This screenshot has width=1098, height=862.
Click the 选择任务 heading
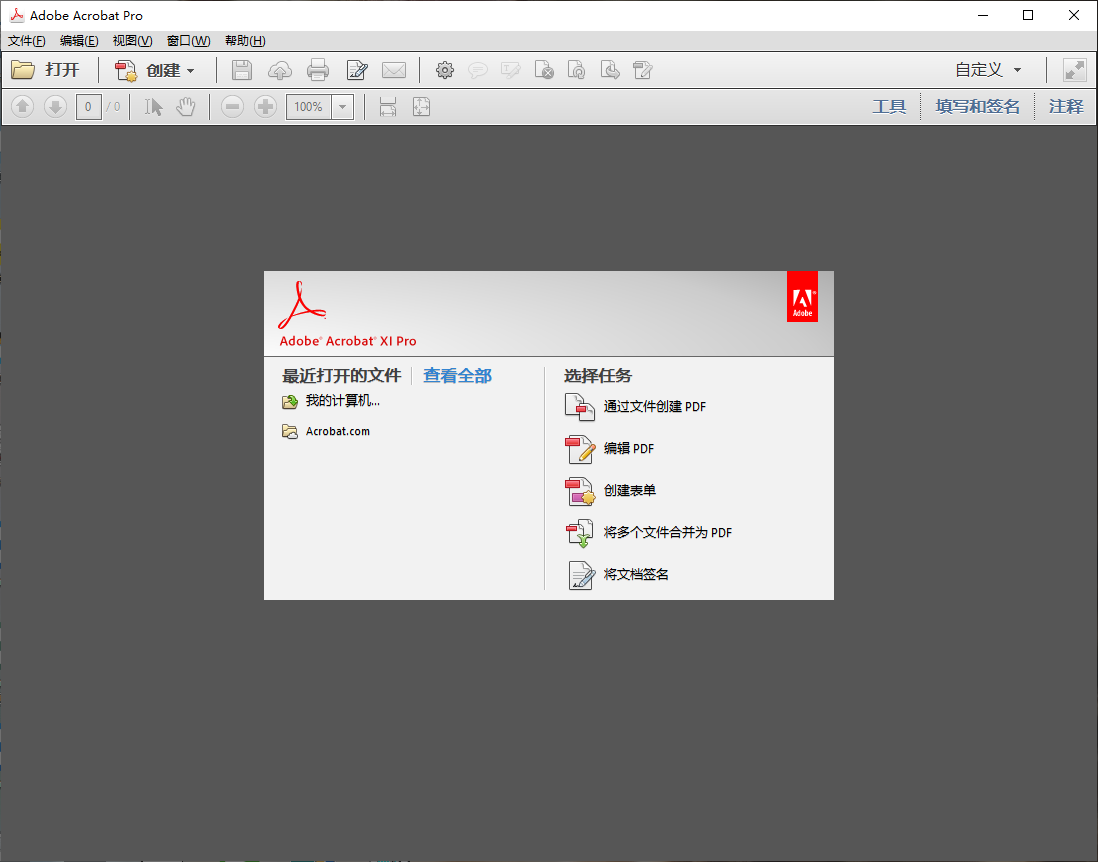(598, 376)
